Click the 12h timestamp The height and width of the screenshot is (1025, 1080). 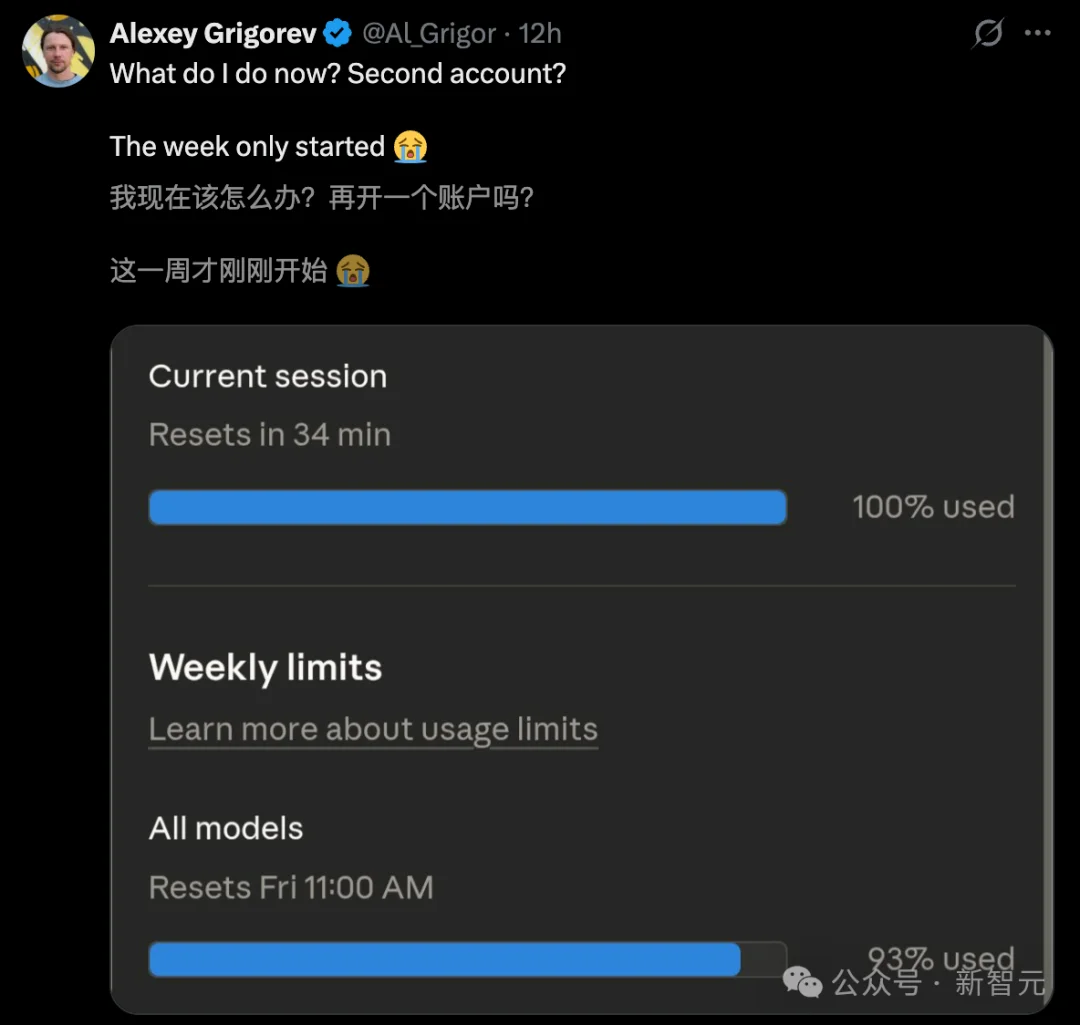coord(540,33)
